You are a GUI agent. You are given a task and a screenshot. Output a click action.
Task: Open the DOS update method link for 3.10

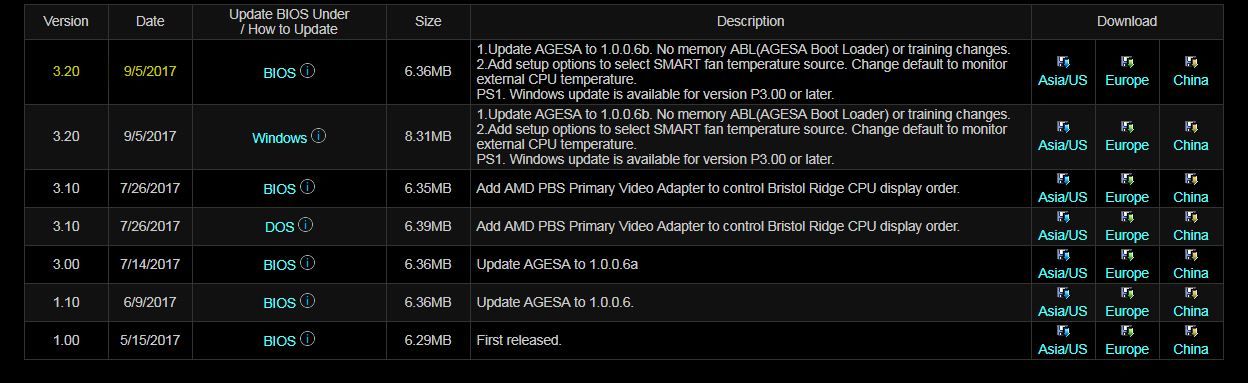click(x=279, y=227)
